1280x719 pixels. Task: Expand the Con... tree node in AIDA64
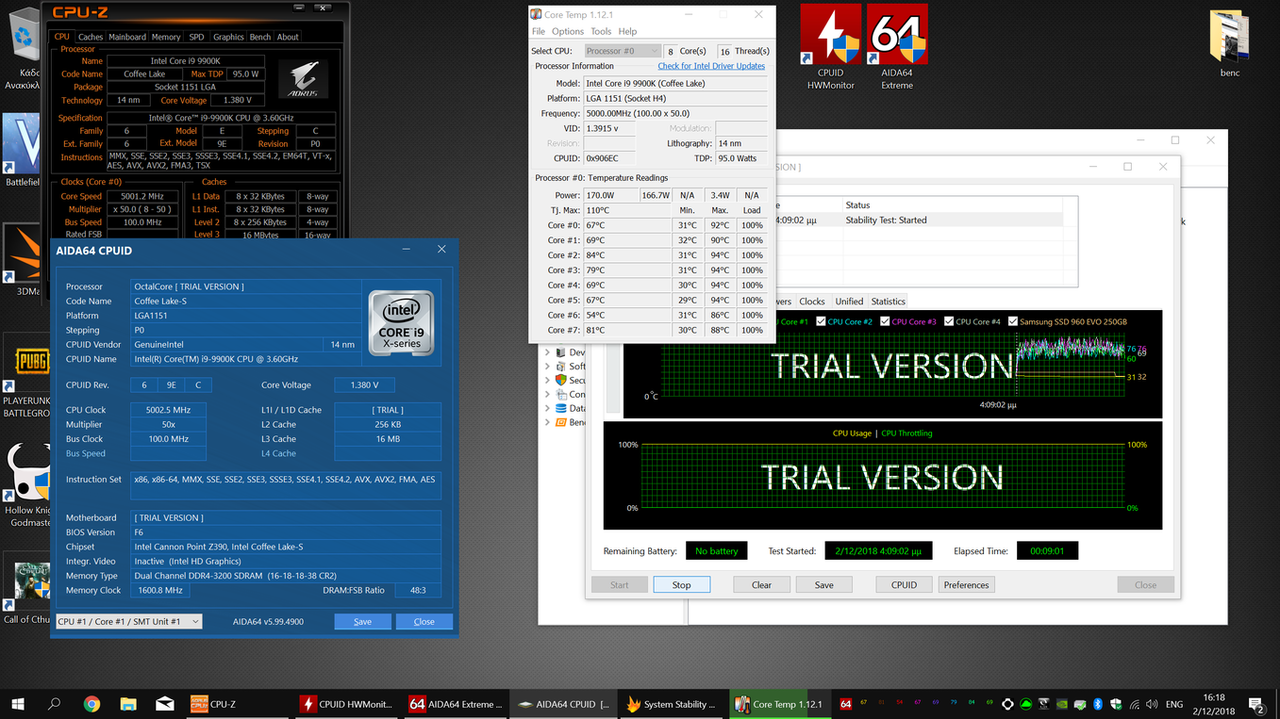tap(547, 394)
